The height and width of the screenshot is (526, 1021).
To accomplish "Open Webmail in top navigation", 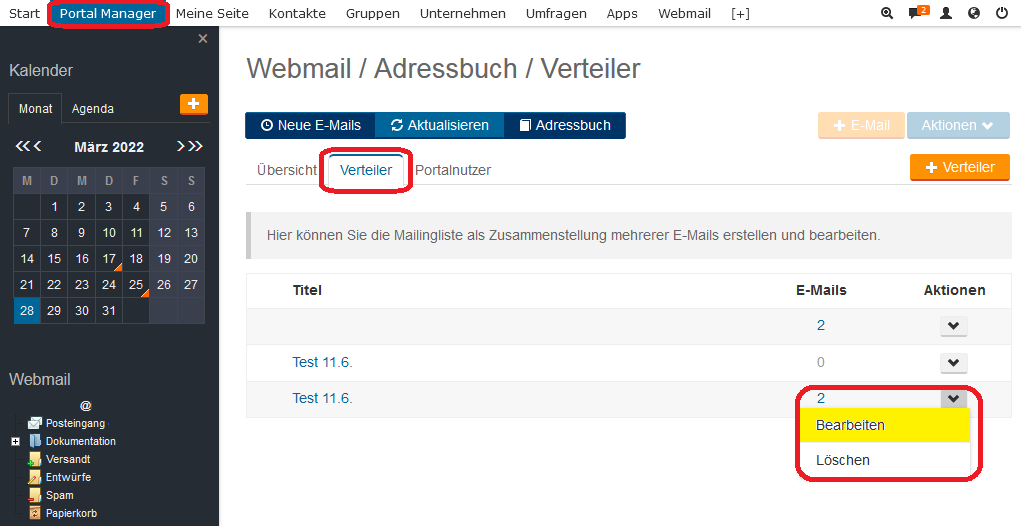I will pos(684,14).
